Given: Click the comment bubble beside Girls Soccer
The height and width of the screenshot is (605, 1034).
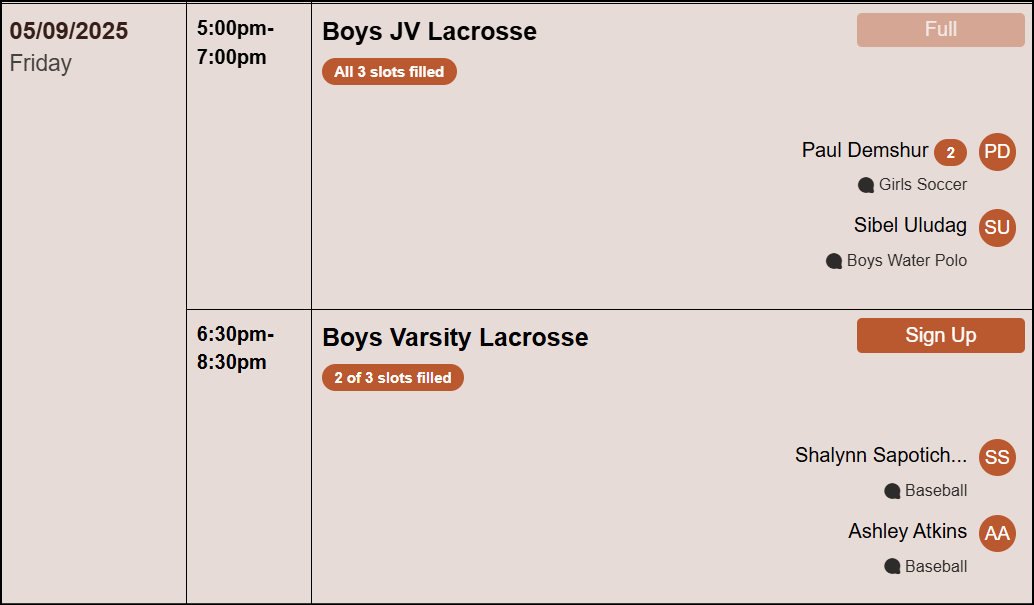Looking at the screenshot, I should [x=866, y=185].
